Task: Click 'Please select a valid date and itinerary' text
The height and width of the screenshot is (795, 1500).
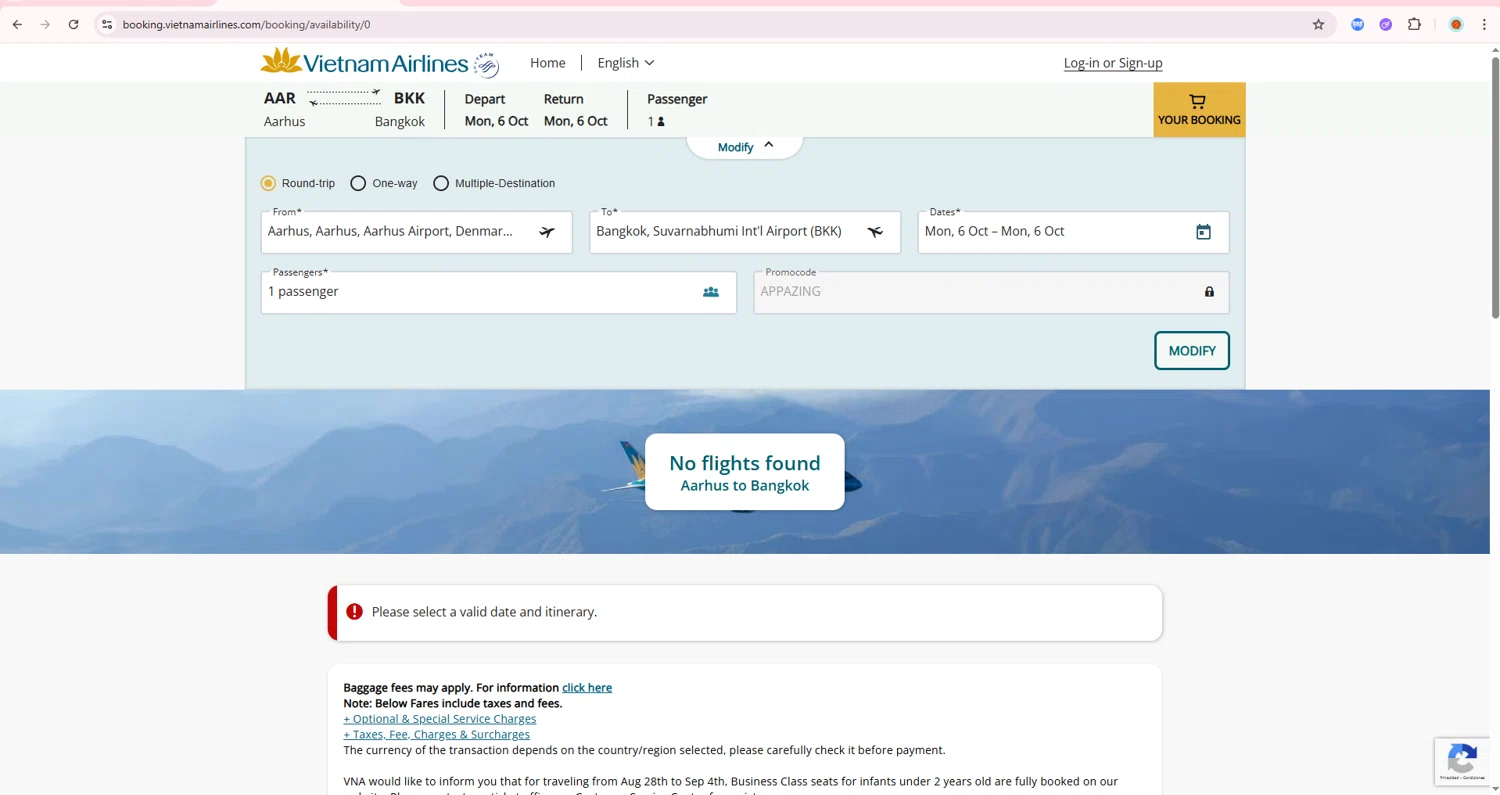Action: [484, 612]
